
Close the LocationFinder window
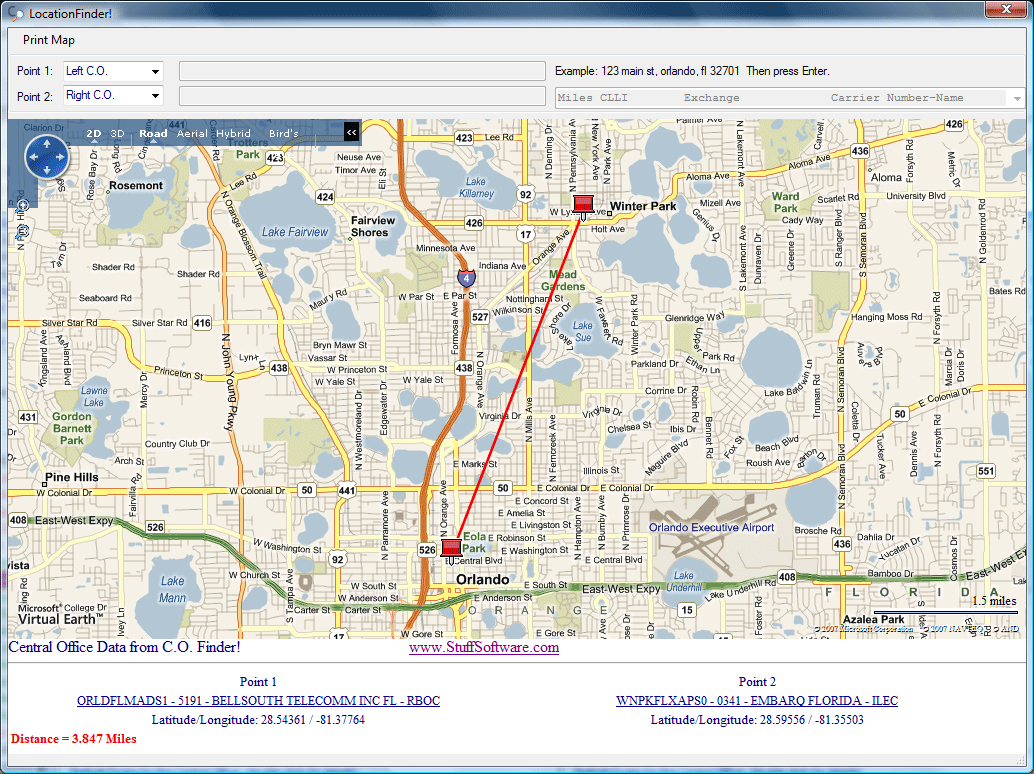[1007, 9]
